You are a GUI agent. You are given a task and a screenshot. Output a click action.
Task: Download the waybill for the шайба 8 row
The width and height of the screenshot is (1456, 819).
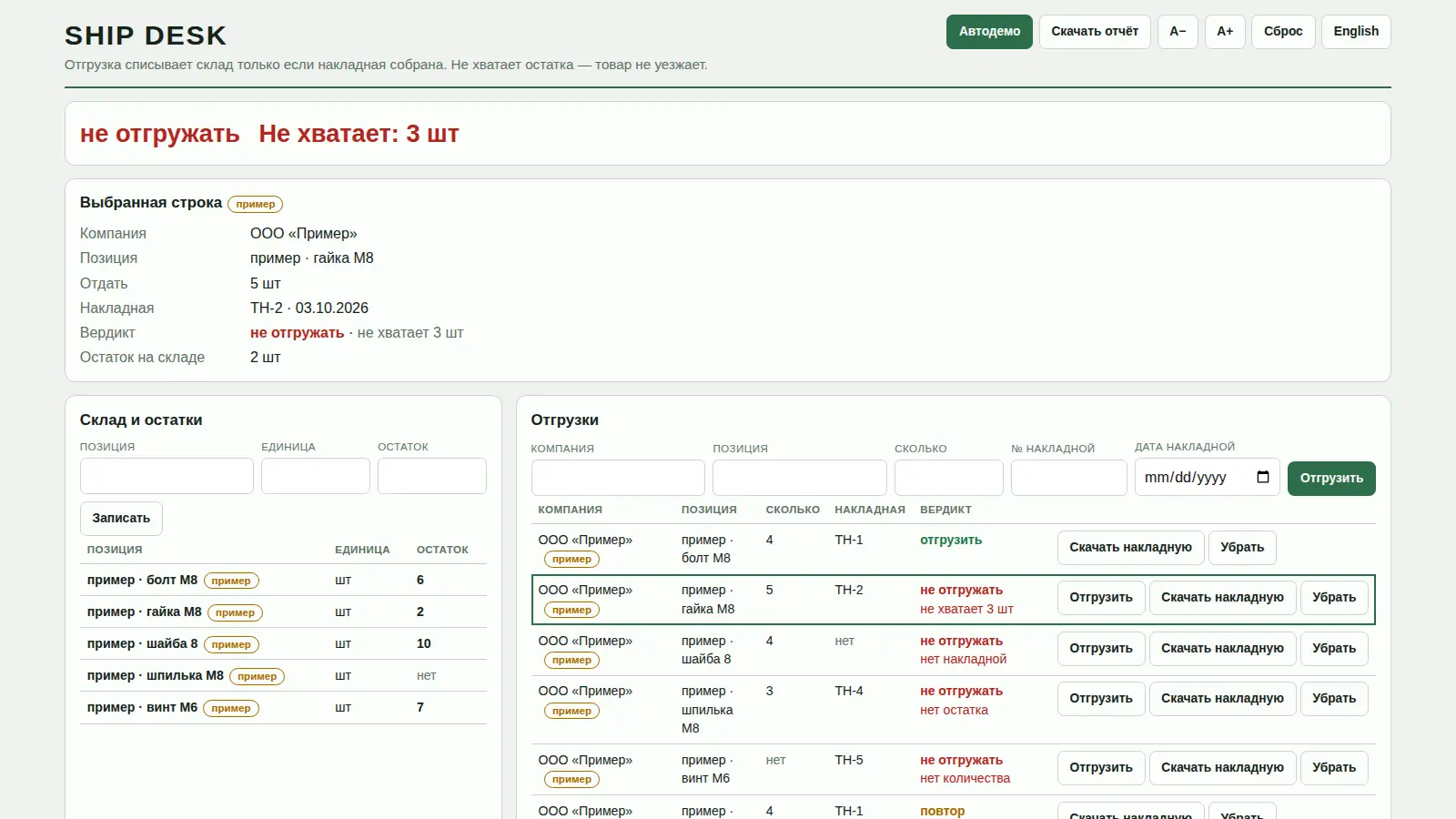click(1222, 649)
